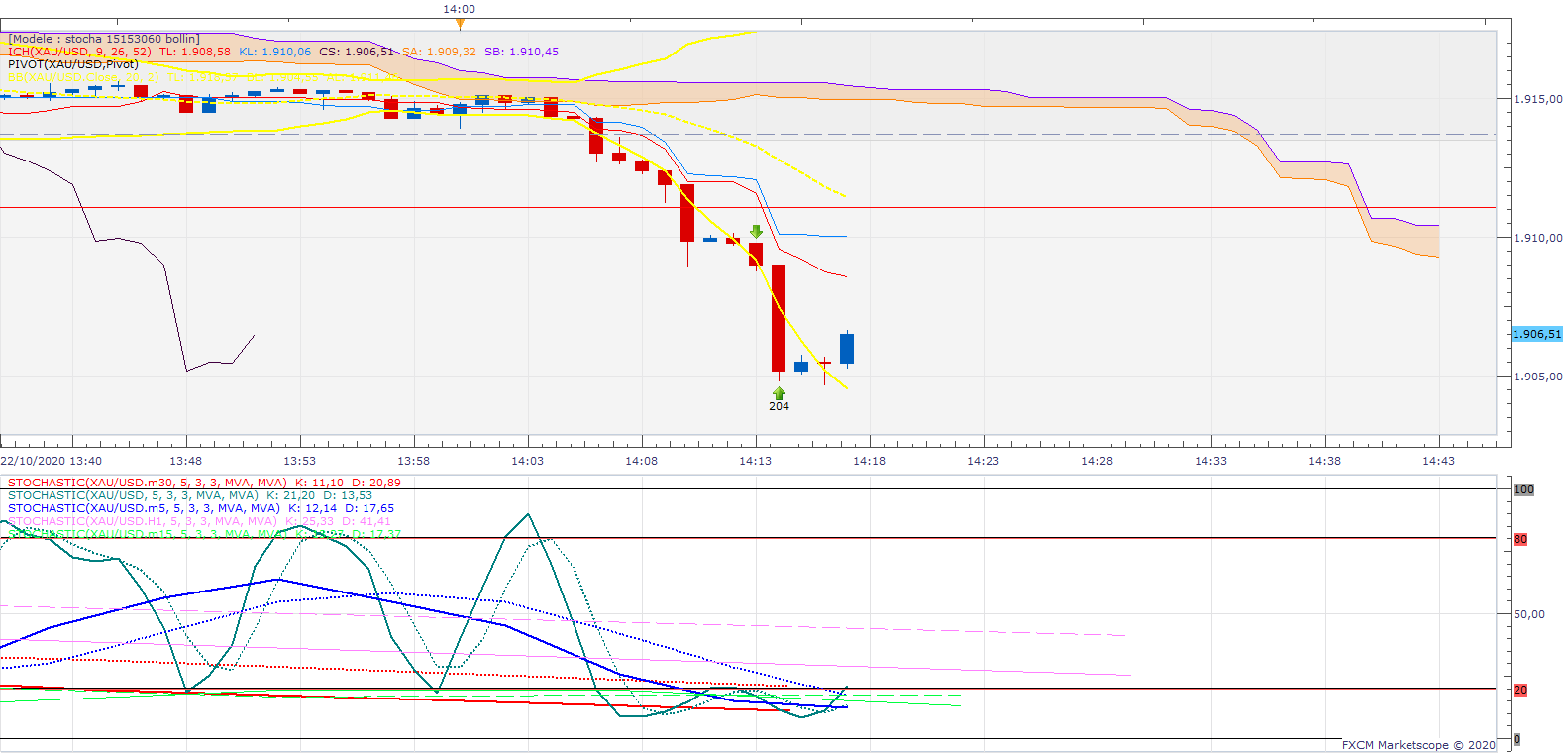Click the pink STOCHASTIC(XAU/USD.H1) indicator label

point(143,521)
